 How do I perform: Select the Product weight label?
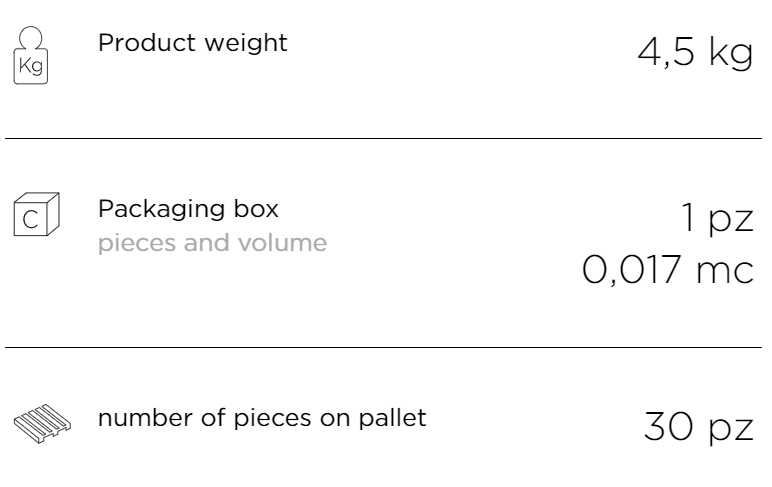pyautogui.click(x=193, y=42)
